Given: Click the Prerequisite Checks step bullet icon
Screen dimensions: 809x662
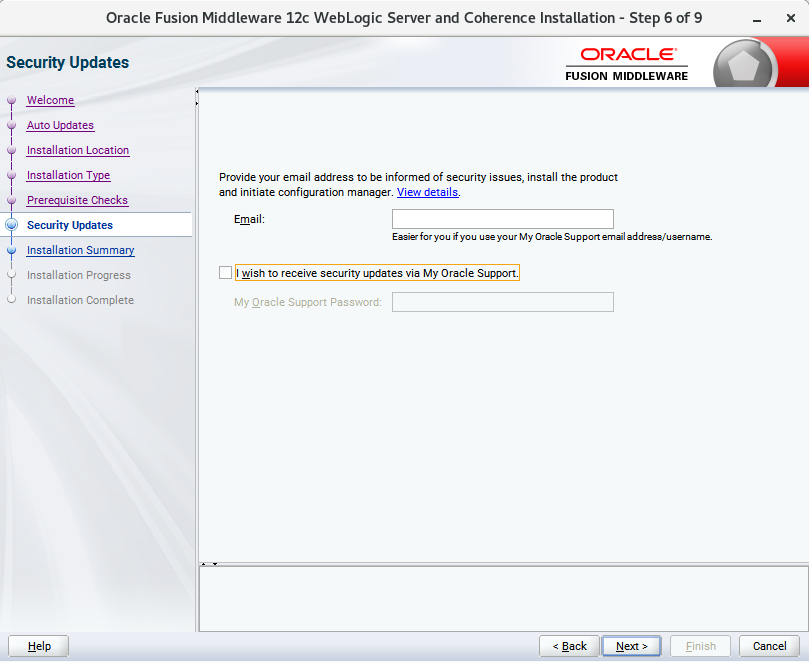Looking at the screenshot, I should click(x=11, y=201).
